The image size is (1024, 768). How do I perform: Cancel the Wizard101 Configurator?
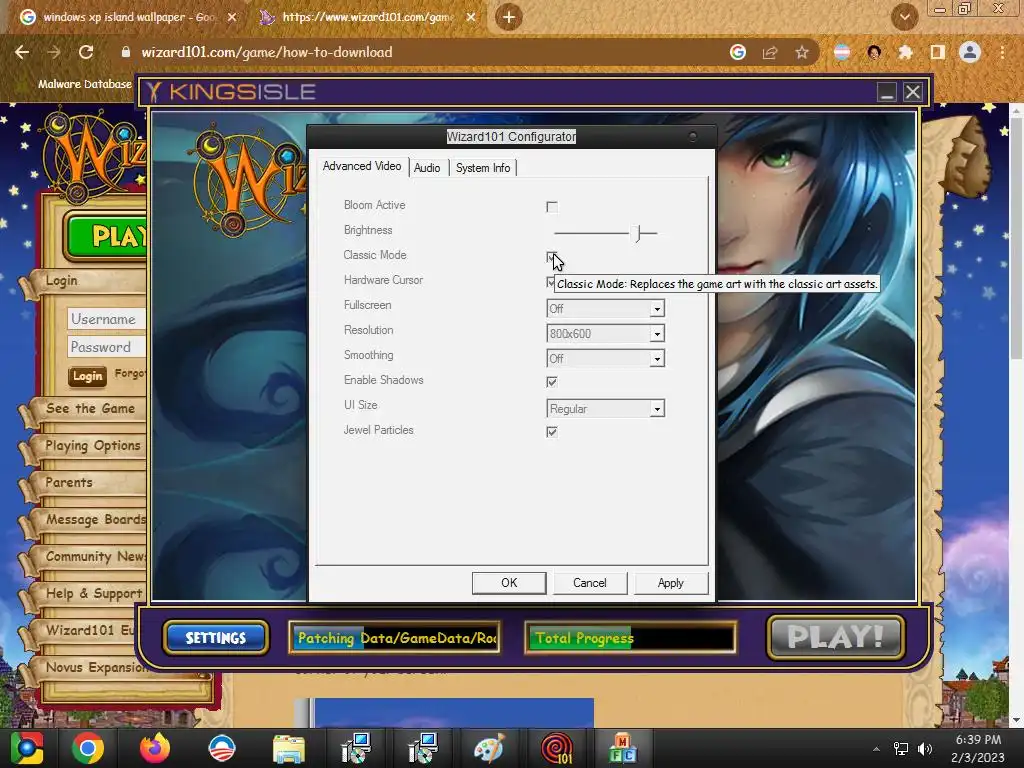pos(590,583)
